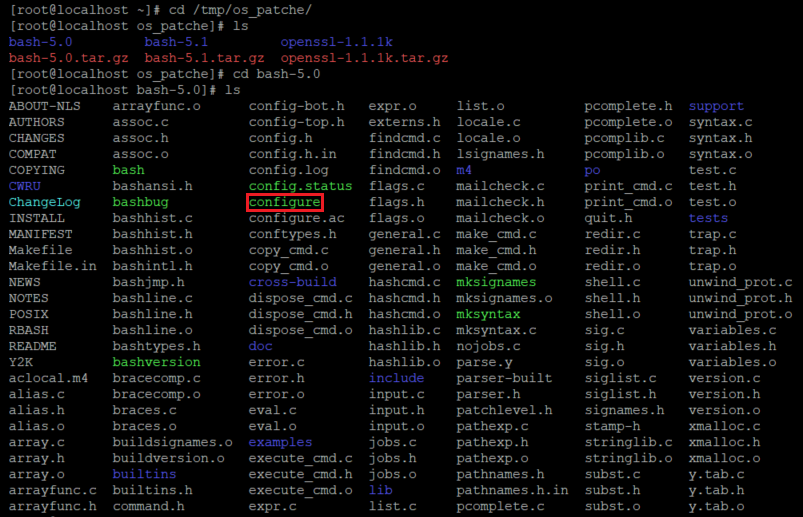The image size is (803, 517).
Task: Select the blue 'm4' directory
Action: [x=464, y=170]
